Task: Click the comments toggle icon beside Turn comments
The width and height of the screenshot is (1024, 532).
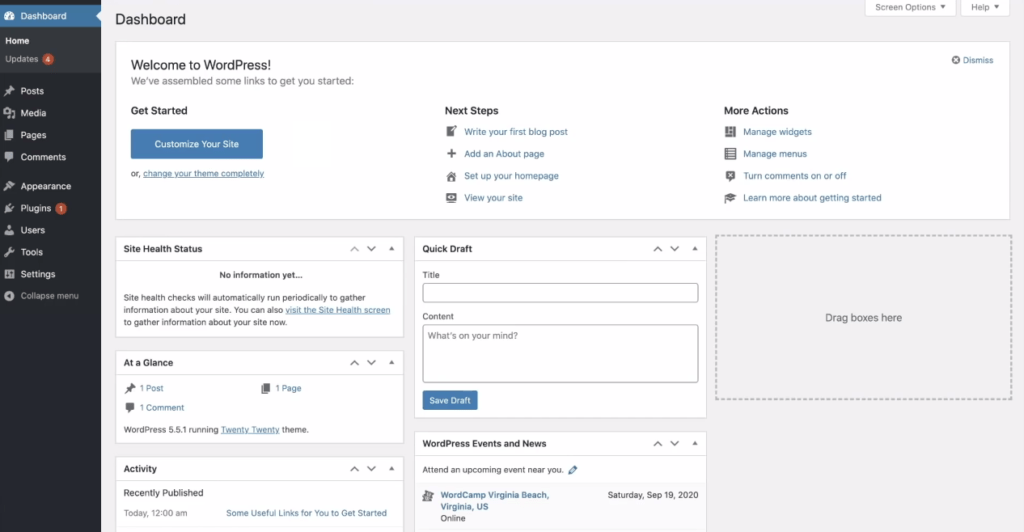Action: (730, 176)
